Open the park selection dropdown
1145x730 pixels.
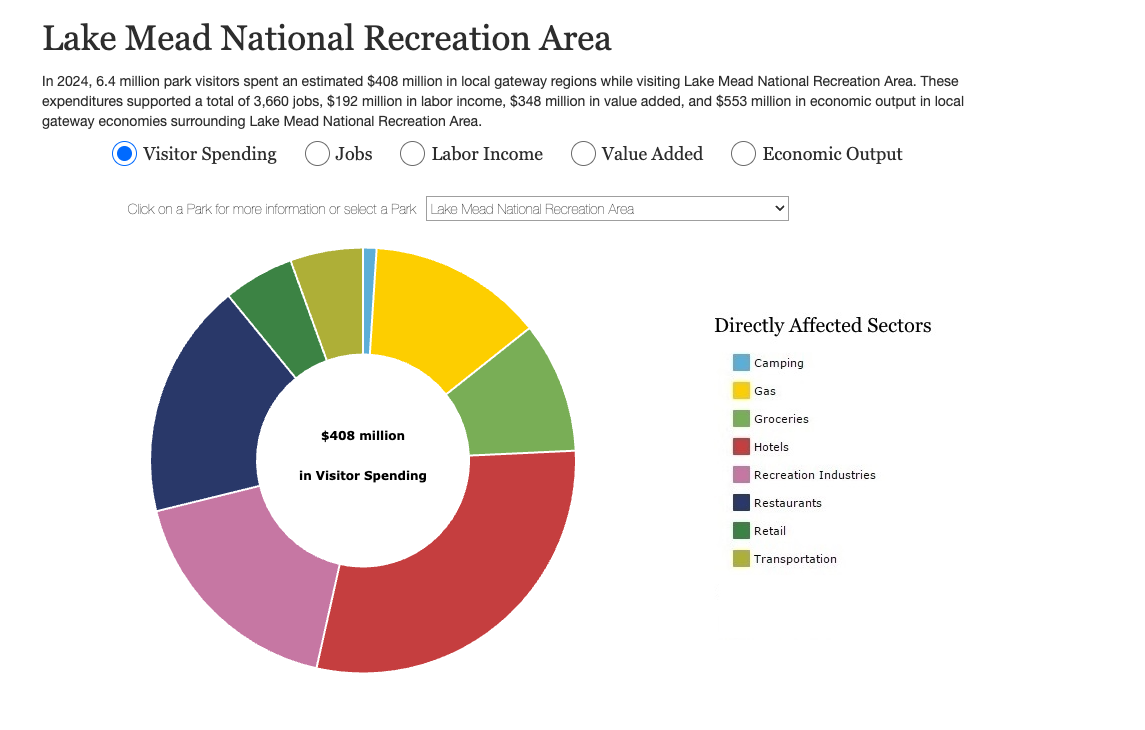tap(607, 209)
